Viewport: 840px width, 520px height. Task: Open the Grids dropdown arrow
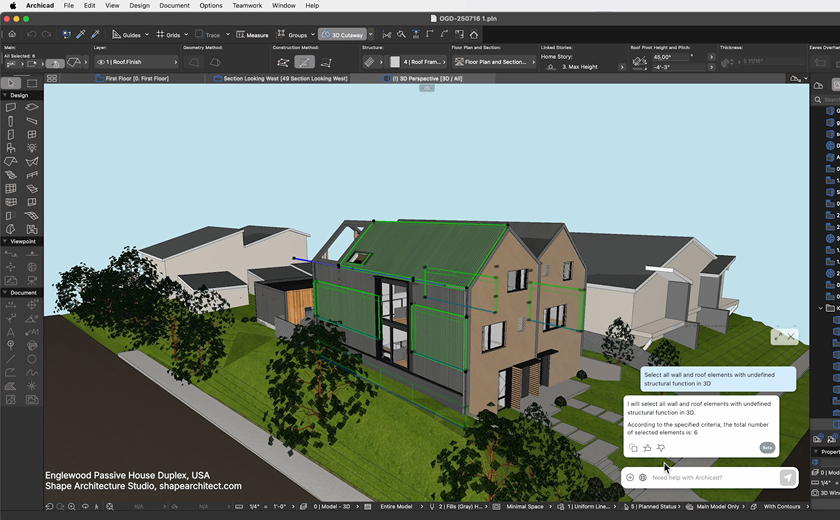(x=186, y=35)
